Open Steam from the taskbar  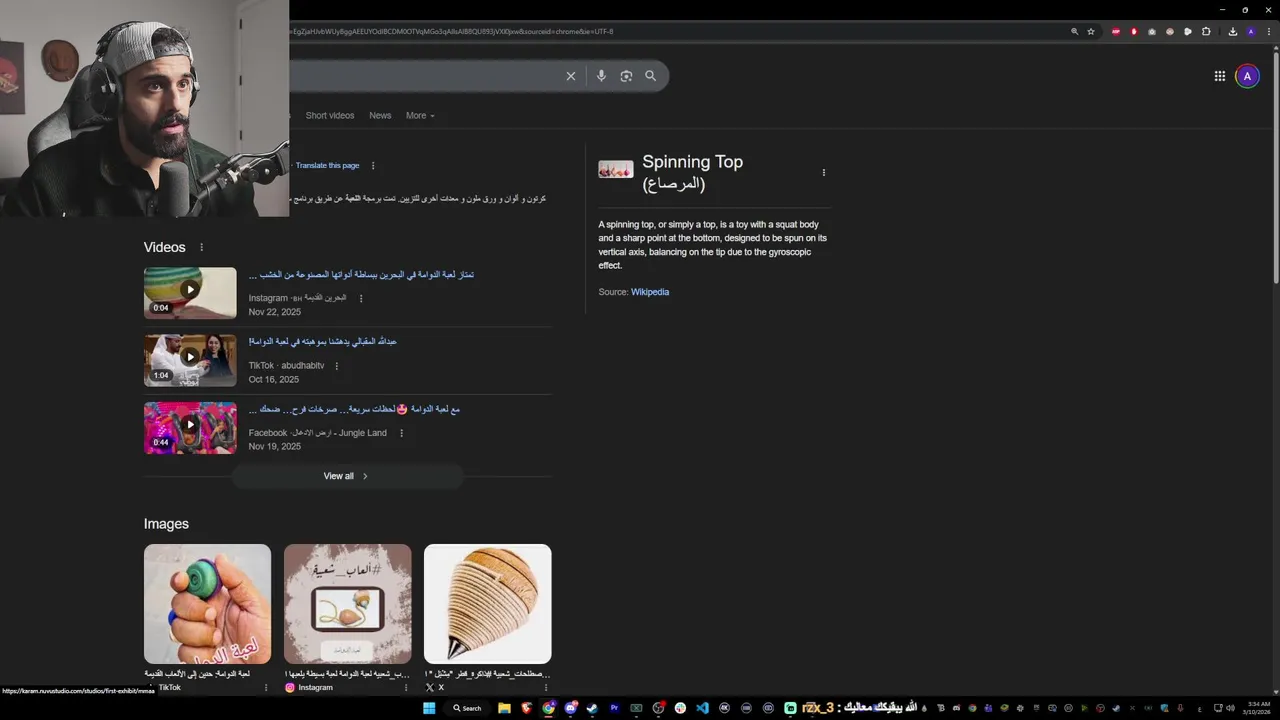coord(592,708)
